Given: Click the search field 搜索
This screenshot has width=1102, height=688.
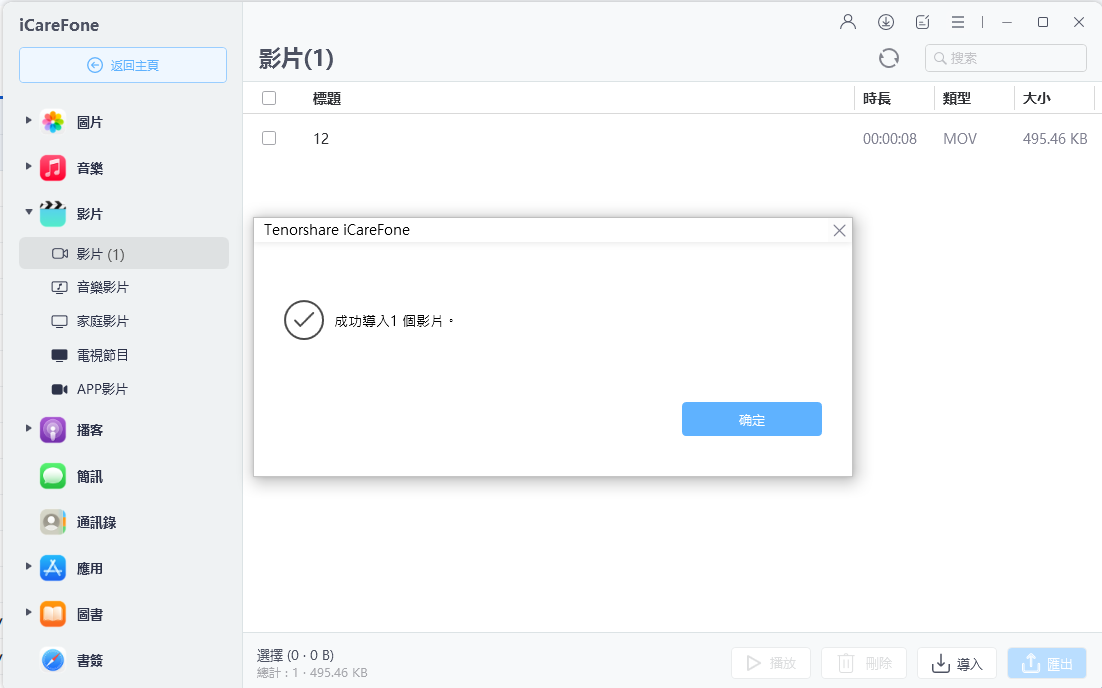Looking at the screenshot, I should pyautogui.click(x=1006, y=58).
